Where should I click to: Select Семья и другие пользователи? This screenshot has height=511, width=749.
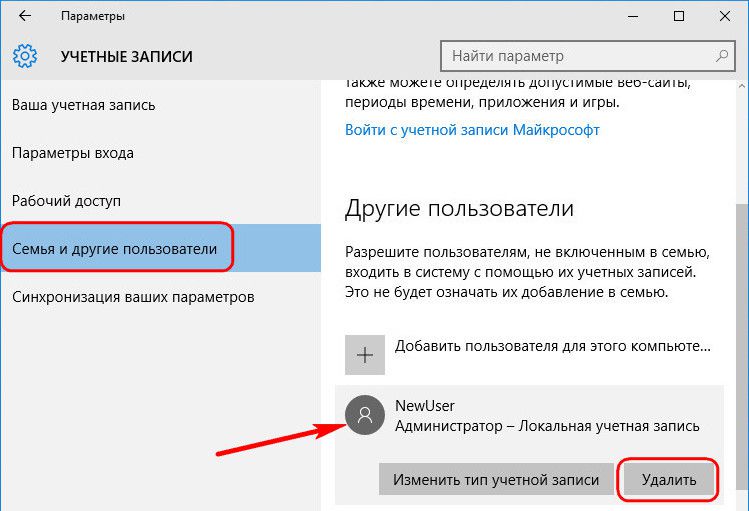click(115, 248)
